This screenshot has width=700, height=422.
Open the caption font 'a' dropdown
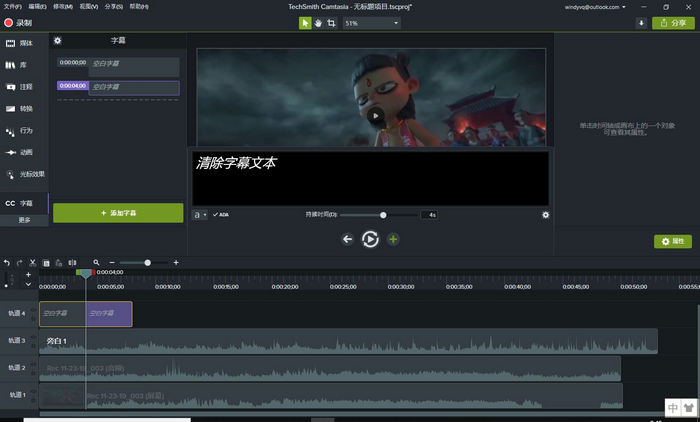[200, 215]
